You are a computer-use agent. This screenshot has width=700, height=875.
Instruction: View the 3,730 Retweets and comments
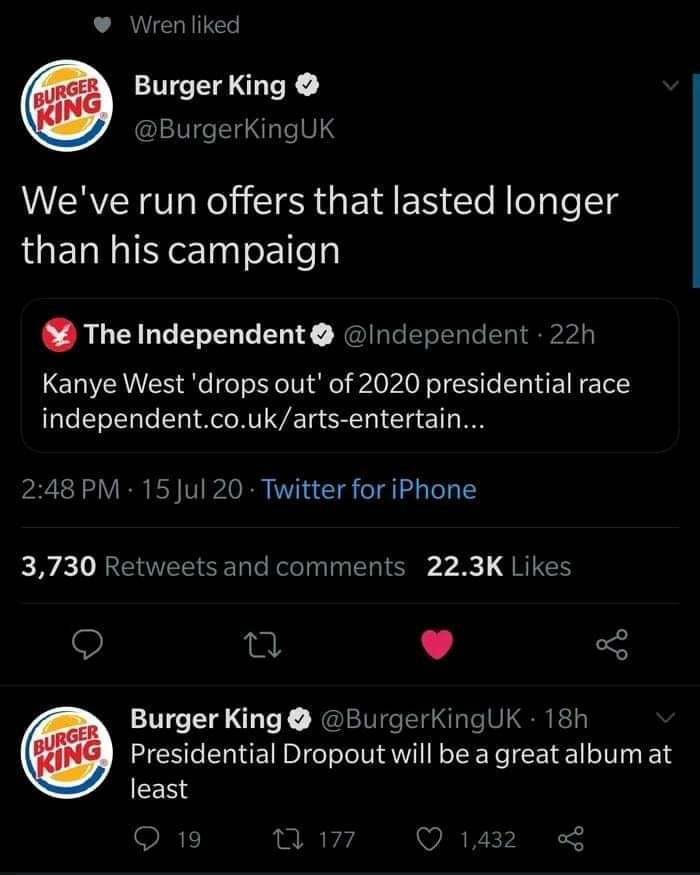click(x=214, y=567)
